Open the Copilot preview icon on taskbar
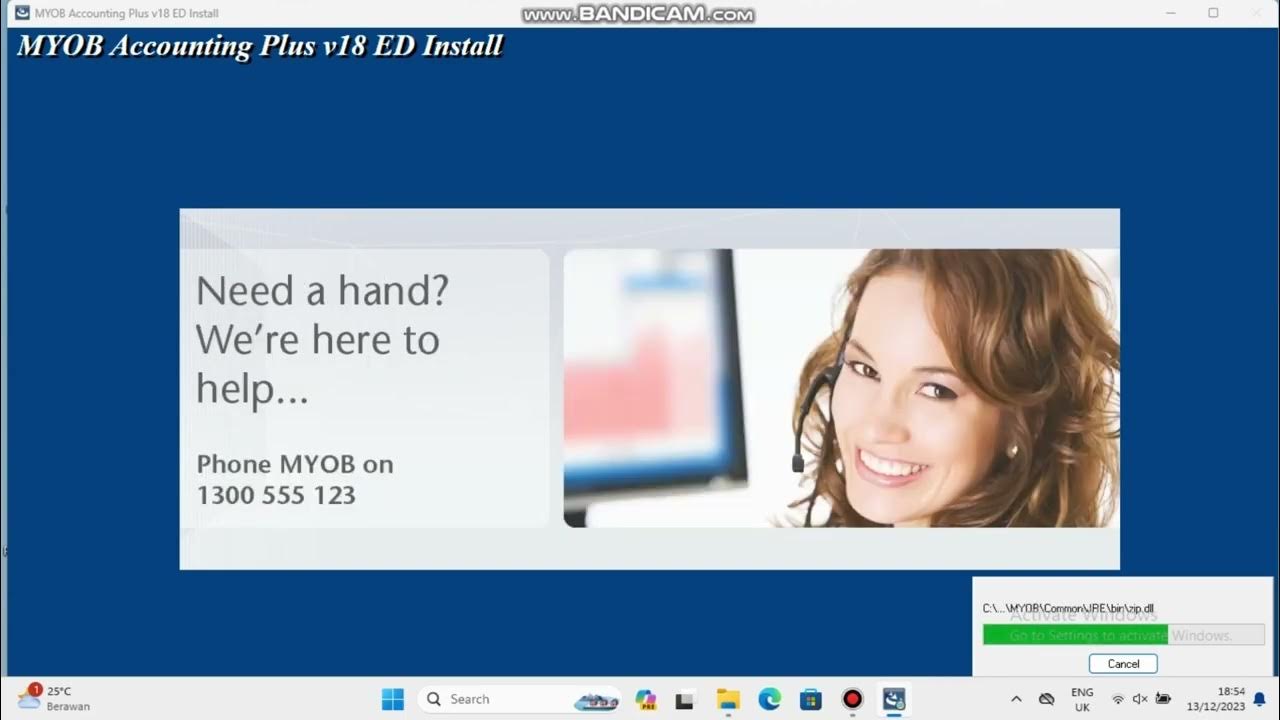The image size is (1280, 720). pyautogui.click(x=645, y=699)
